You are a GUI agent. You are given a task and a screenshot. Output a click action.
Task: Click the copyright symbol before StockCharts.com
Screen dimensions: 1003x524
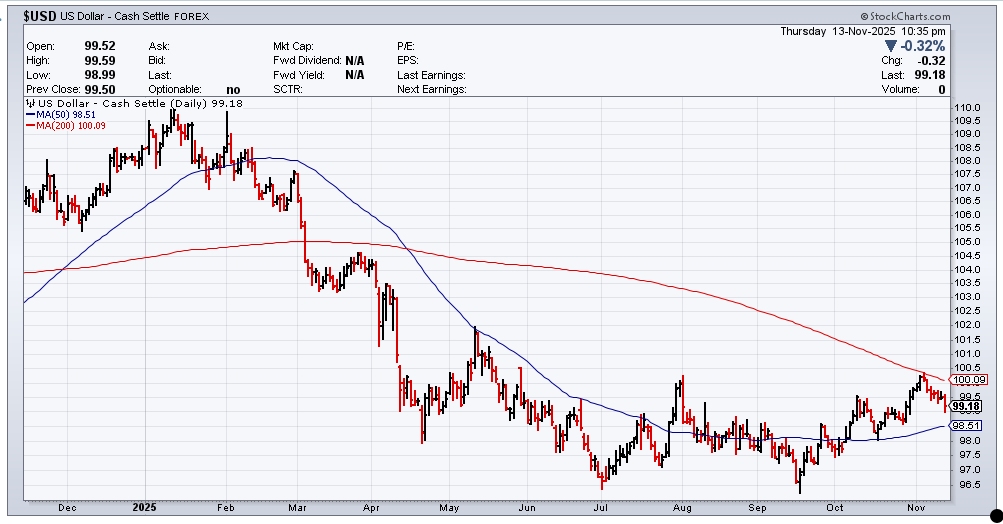(x=863, y=17)
